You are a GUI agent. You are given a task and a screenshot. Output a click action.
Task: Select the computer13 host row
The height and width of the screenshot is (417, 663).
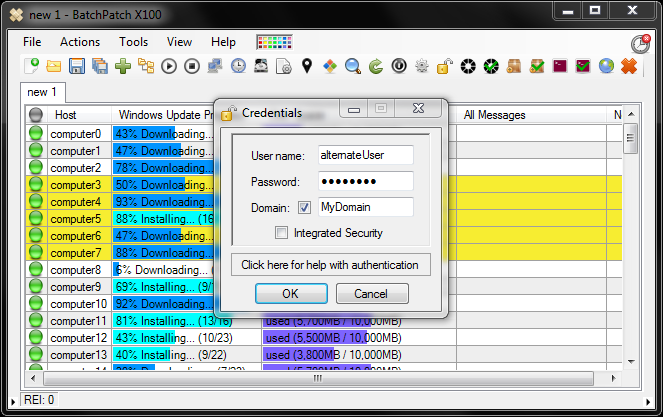[x=79, y=354]
